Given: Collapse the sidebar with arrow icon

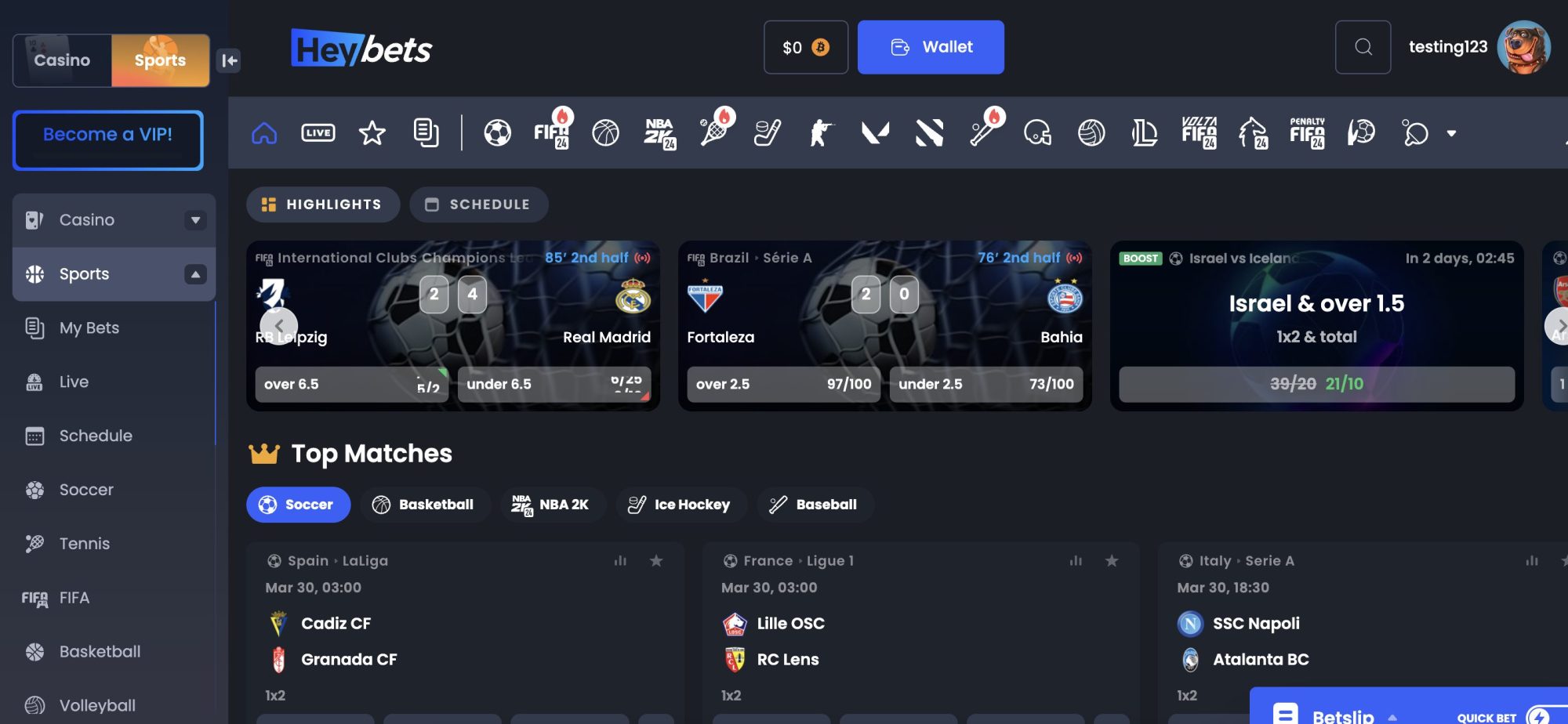Looking at the screenshot, I should coord(229,60).
